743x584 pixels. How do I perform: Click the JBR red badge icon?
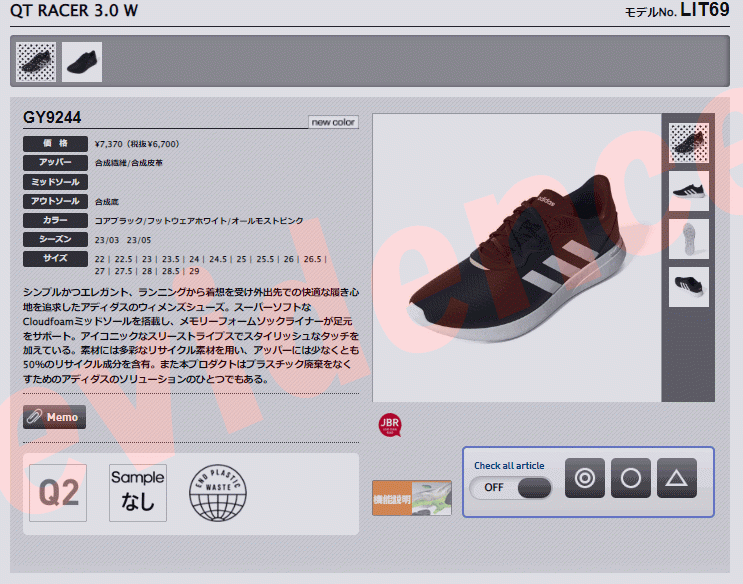coord(390,425)
